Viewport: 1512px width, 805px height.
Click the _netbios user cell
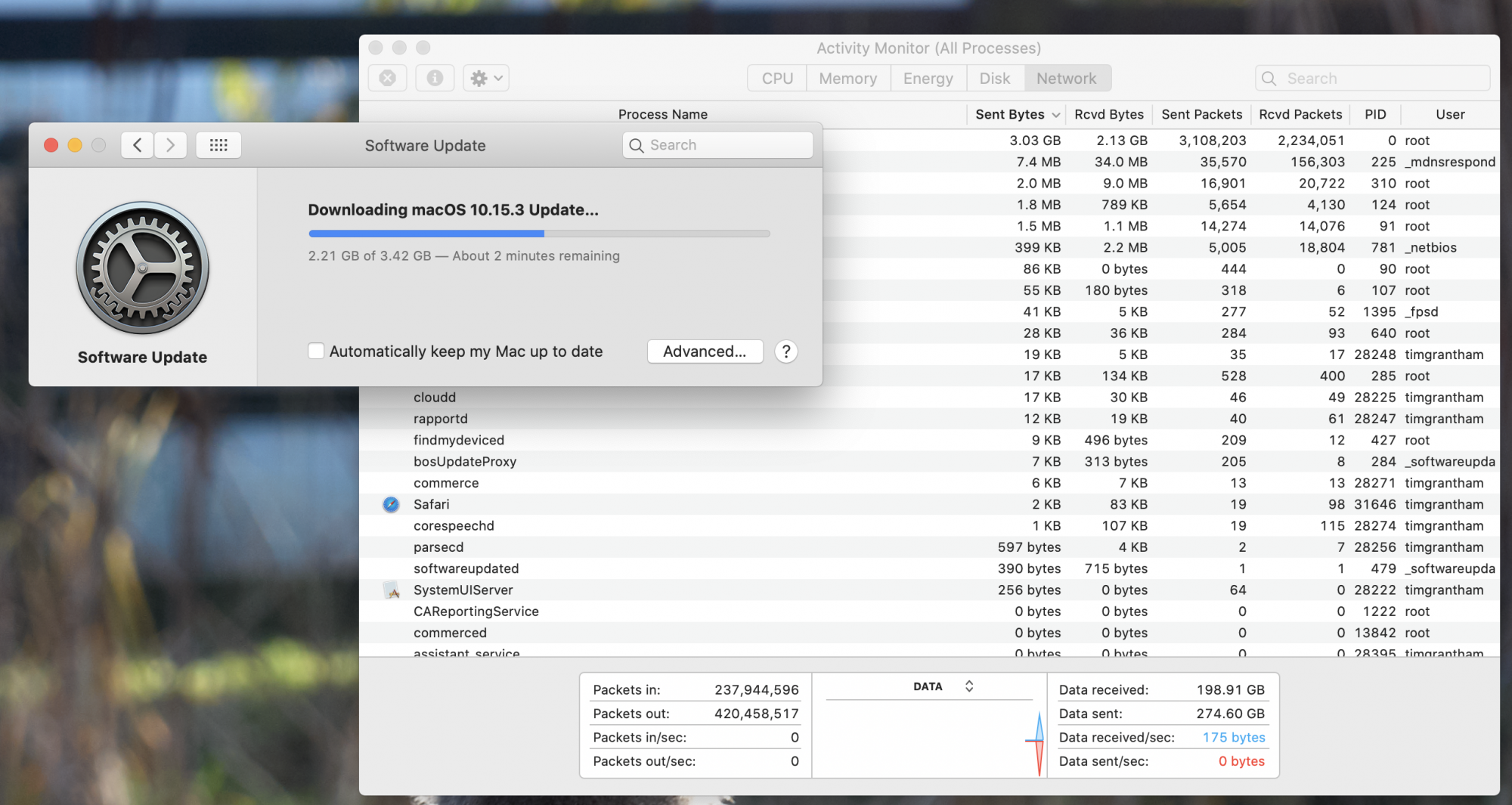pyautogui.click(x=1430, y=248)
